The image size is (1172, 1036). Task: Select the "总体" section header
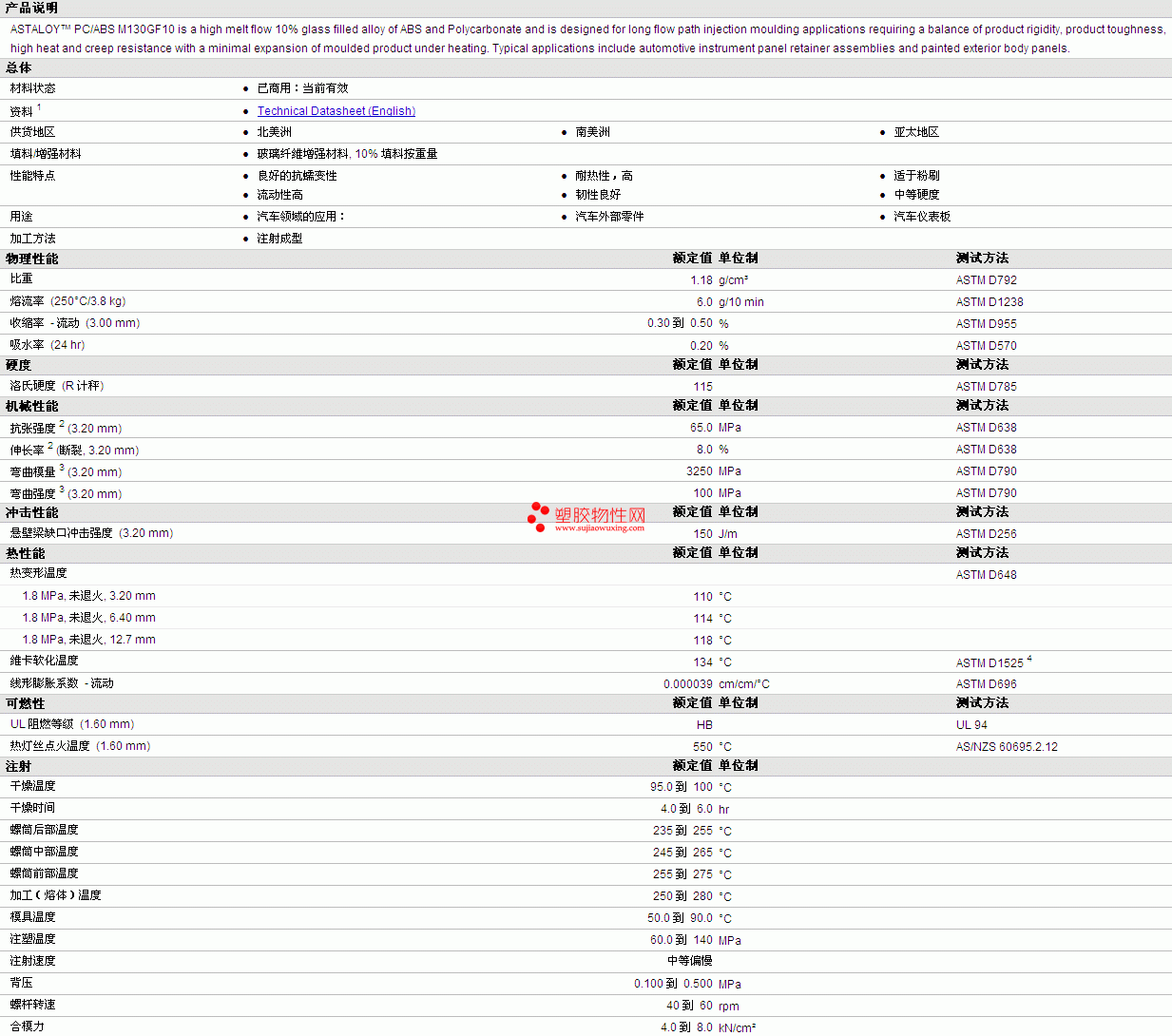(x=19, y=67)
